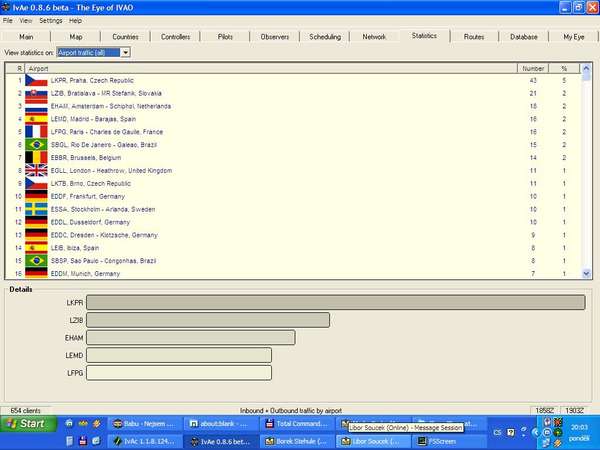Click the 1858Z time in status bar
Image resolution: width=600 pixels, height=450 pixels.
(x=545, y=411)
